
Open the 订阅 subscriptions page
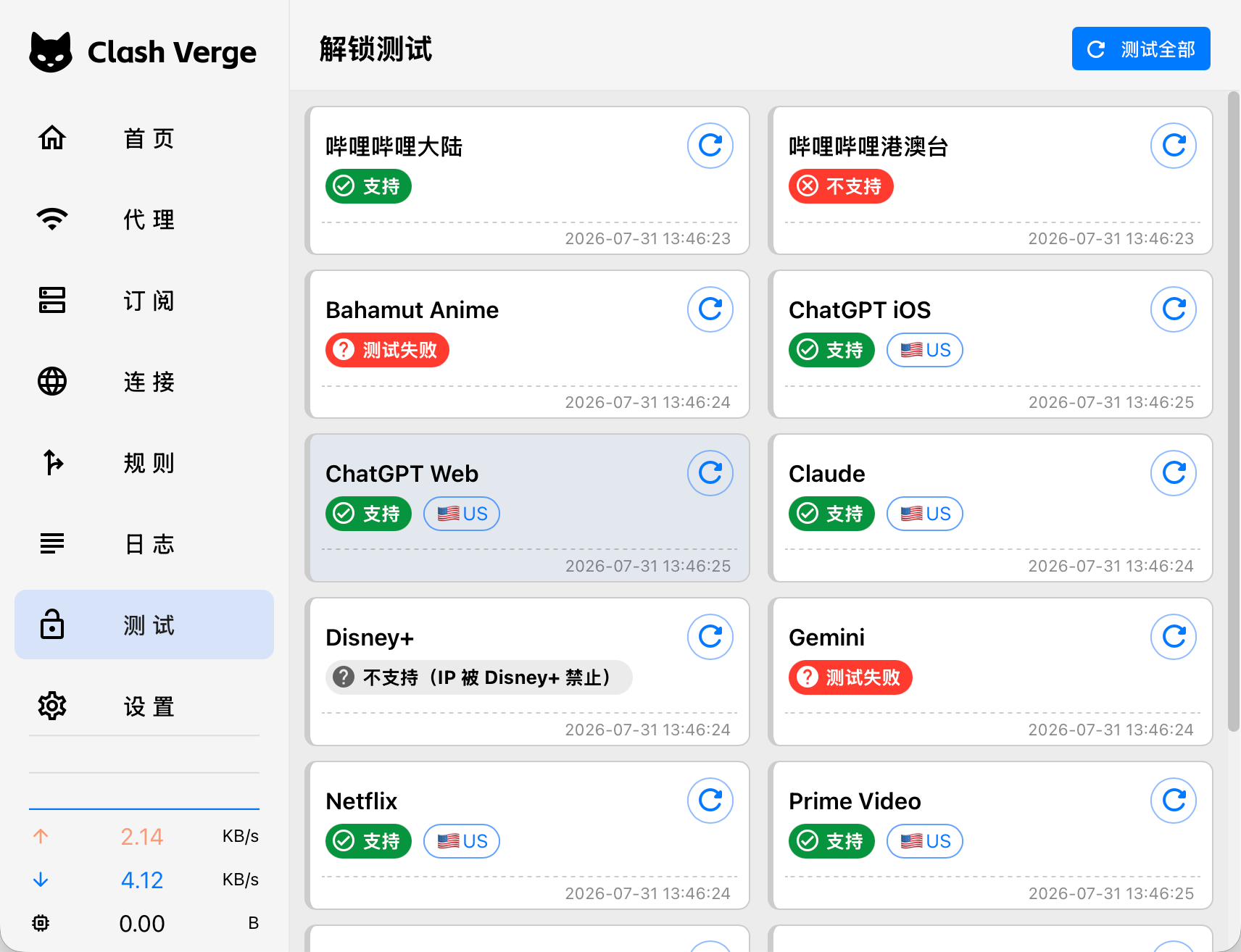coord(144,300)
